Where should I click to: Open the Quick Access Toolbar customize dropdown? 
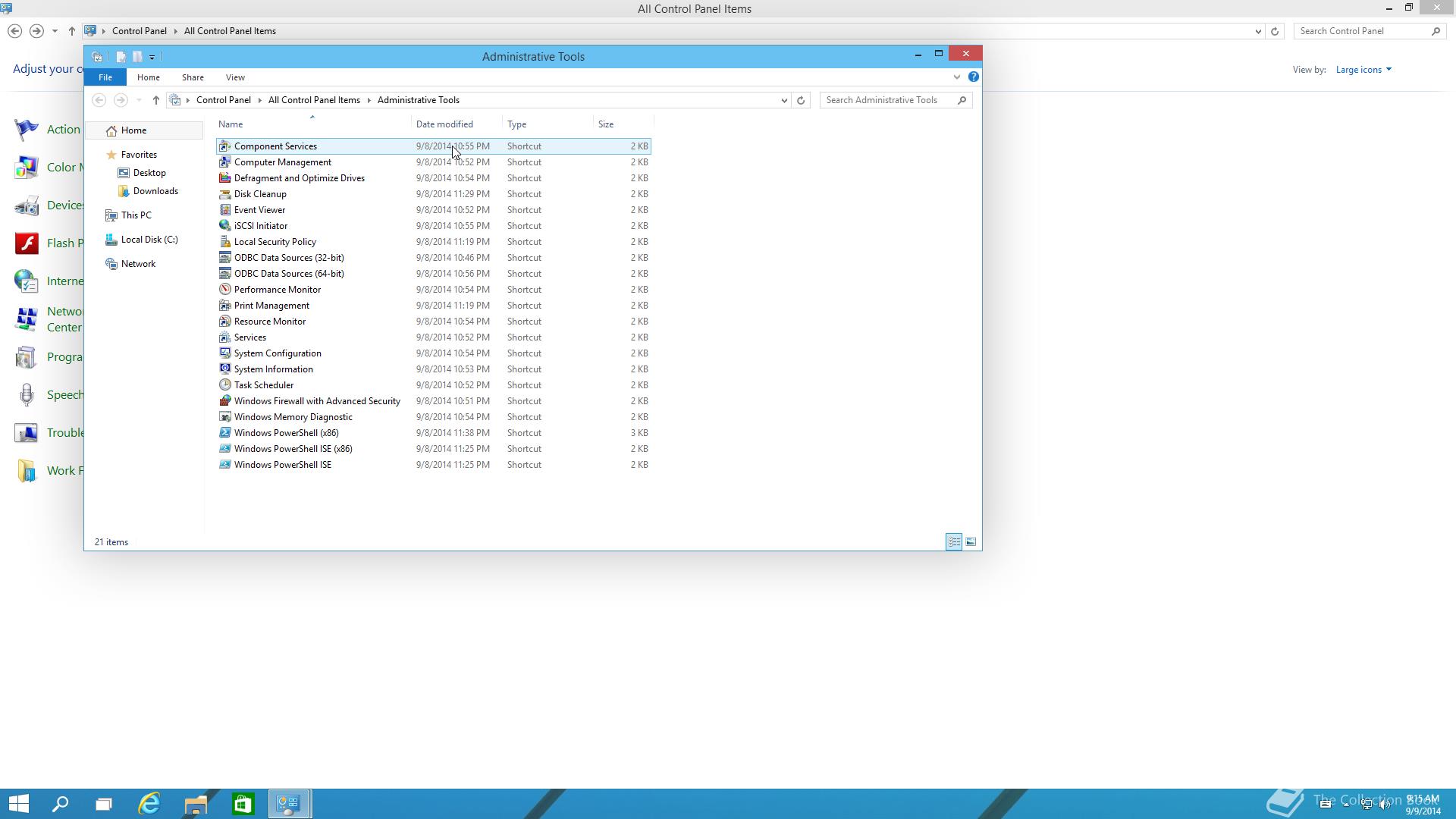[x=152, y=57]
